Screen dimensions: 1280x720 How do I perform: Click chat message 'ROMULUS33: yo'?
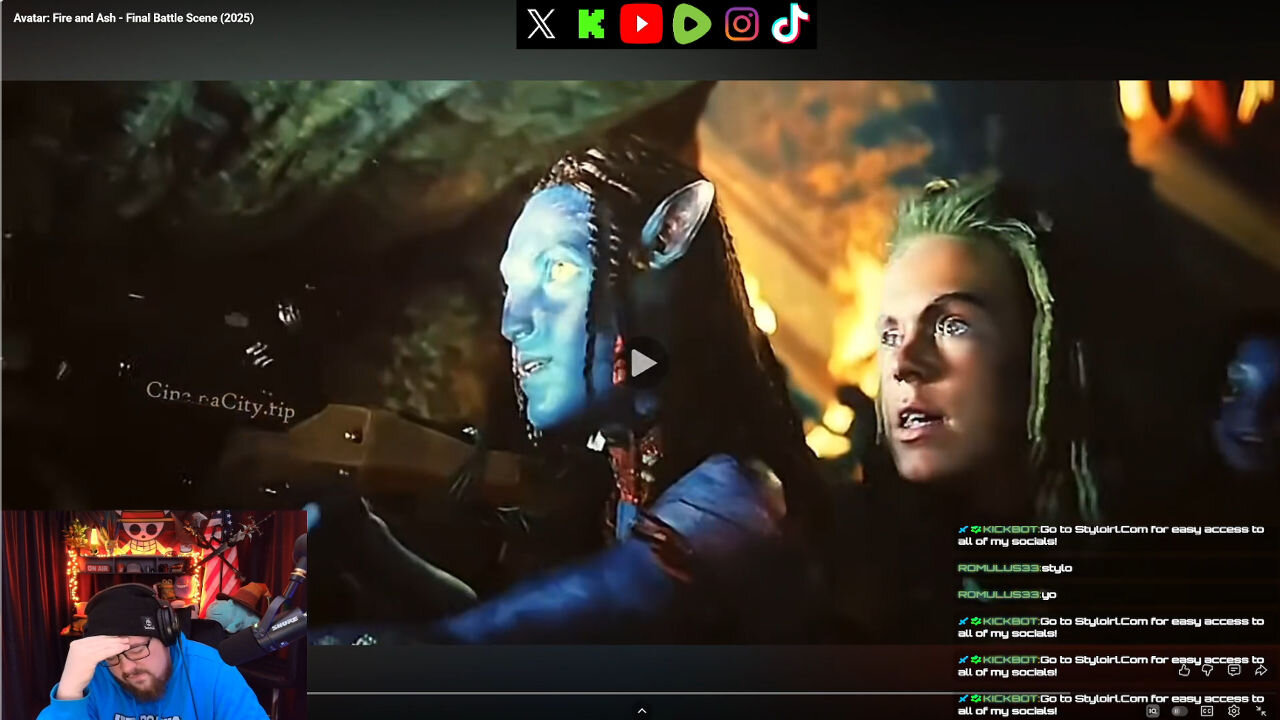1007,594
